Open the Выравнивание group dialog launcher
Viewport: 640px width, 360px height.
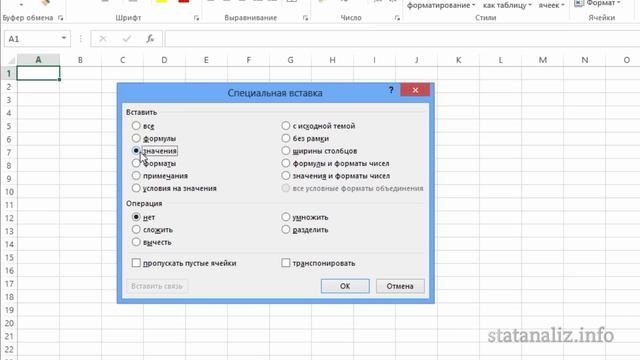click(x=305, y=18)
